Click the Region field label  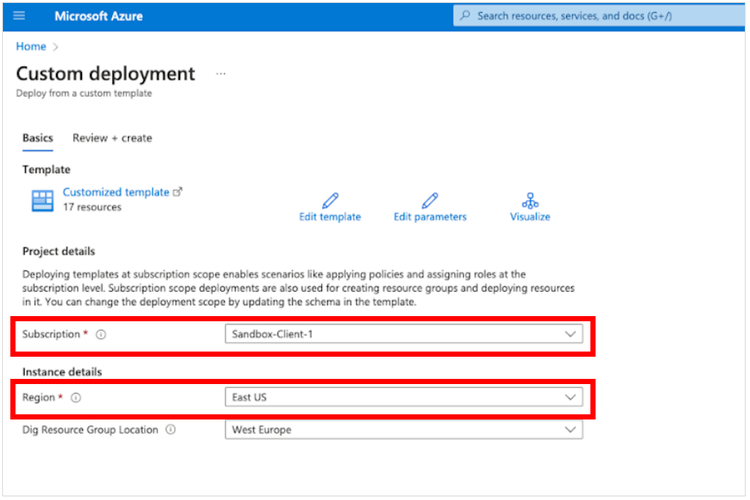(x=39, y=397)
